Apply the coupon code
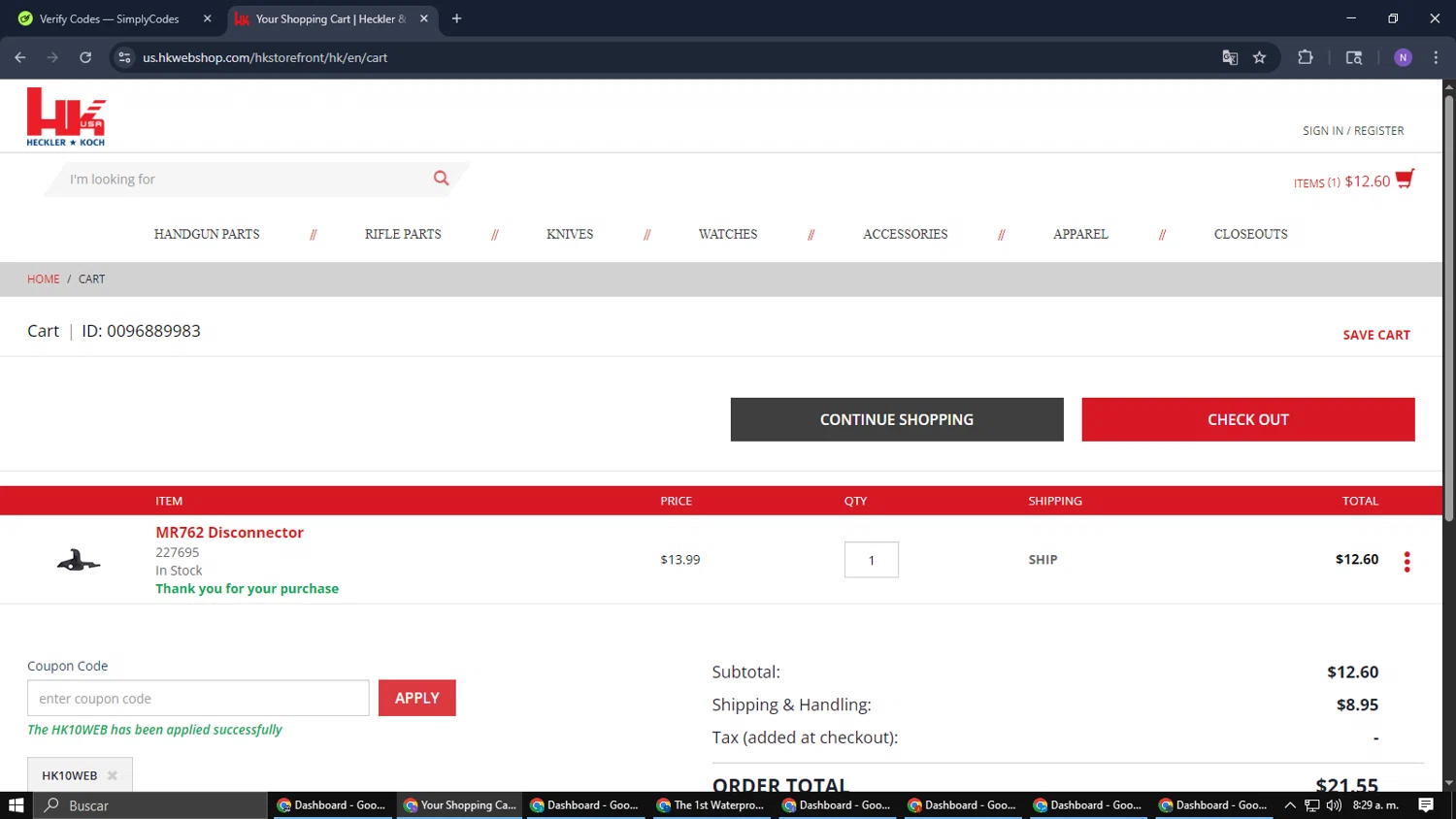 417,698
